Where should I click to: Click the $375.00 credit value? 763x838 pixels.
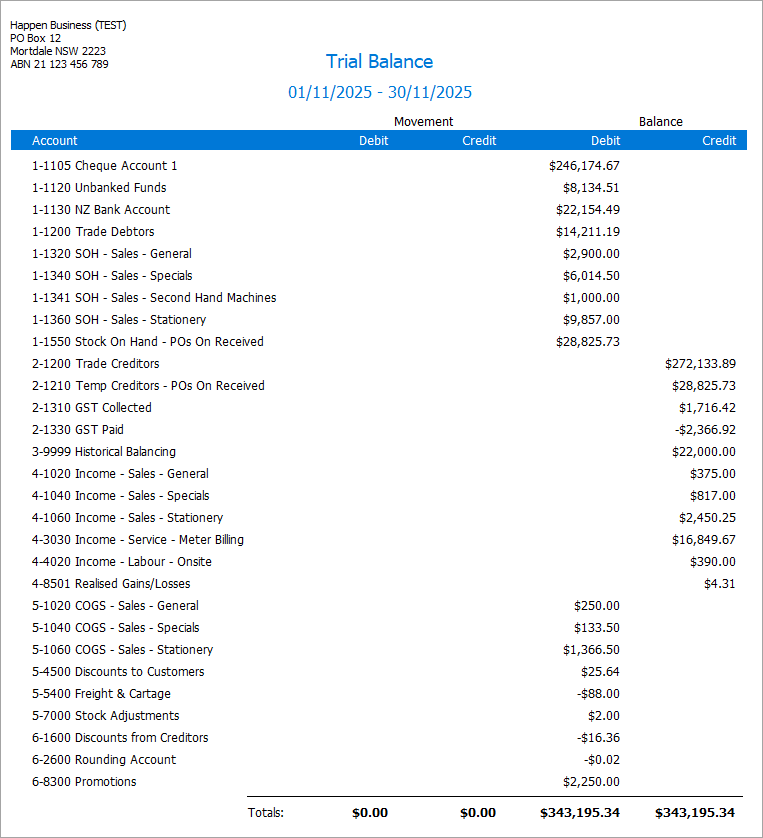[712, 474]
